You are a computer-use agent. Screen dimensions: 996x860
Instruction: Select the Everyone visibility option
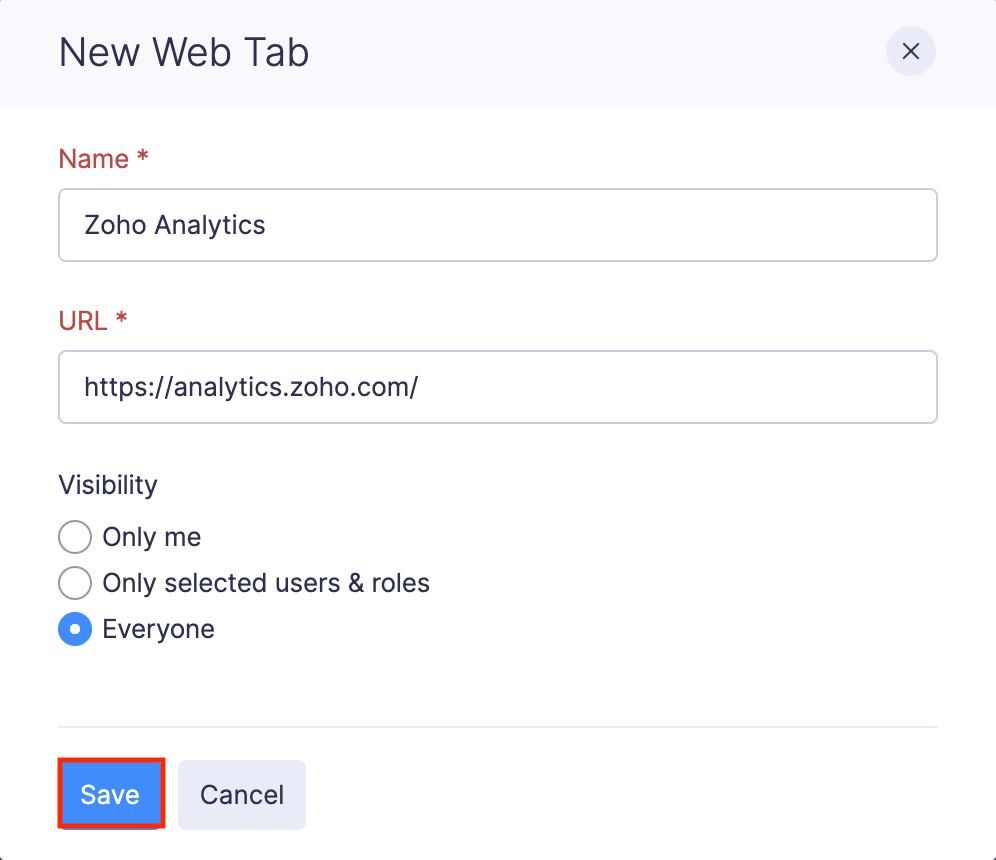(74, 629)
